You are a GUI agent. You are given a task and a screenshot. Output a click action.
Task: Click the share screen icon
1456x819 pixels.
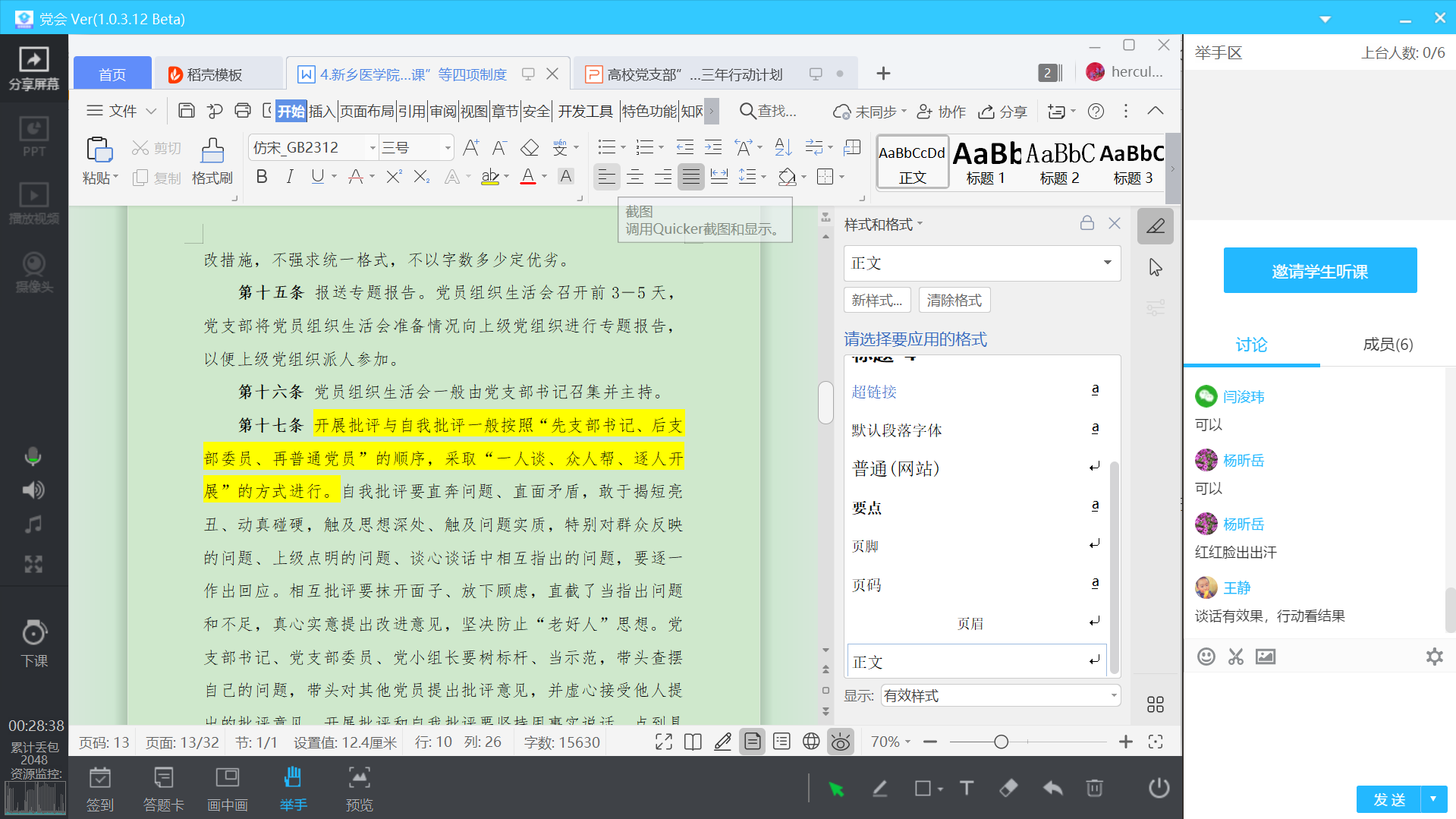(x=33, y=60)
